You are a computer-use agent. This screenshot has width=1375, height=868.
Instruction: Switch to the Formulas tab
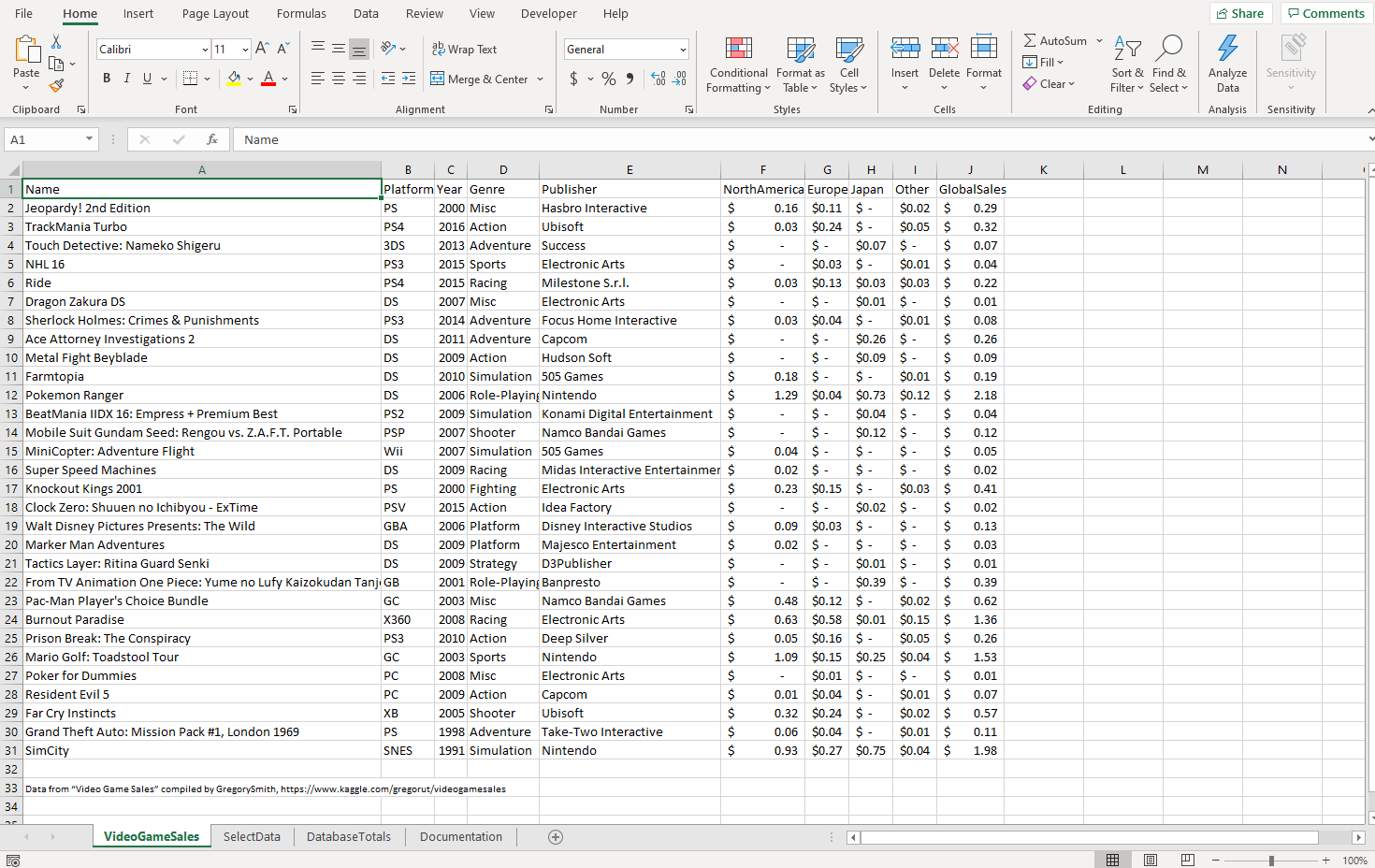(301, 14)
